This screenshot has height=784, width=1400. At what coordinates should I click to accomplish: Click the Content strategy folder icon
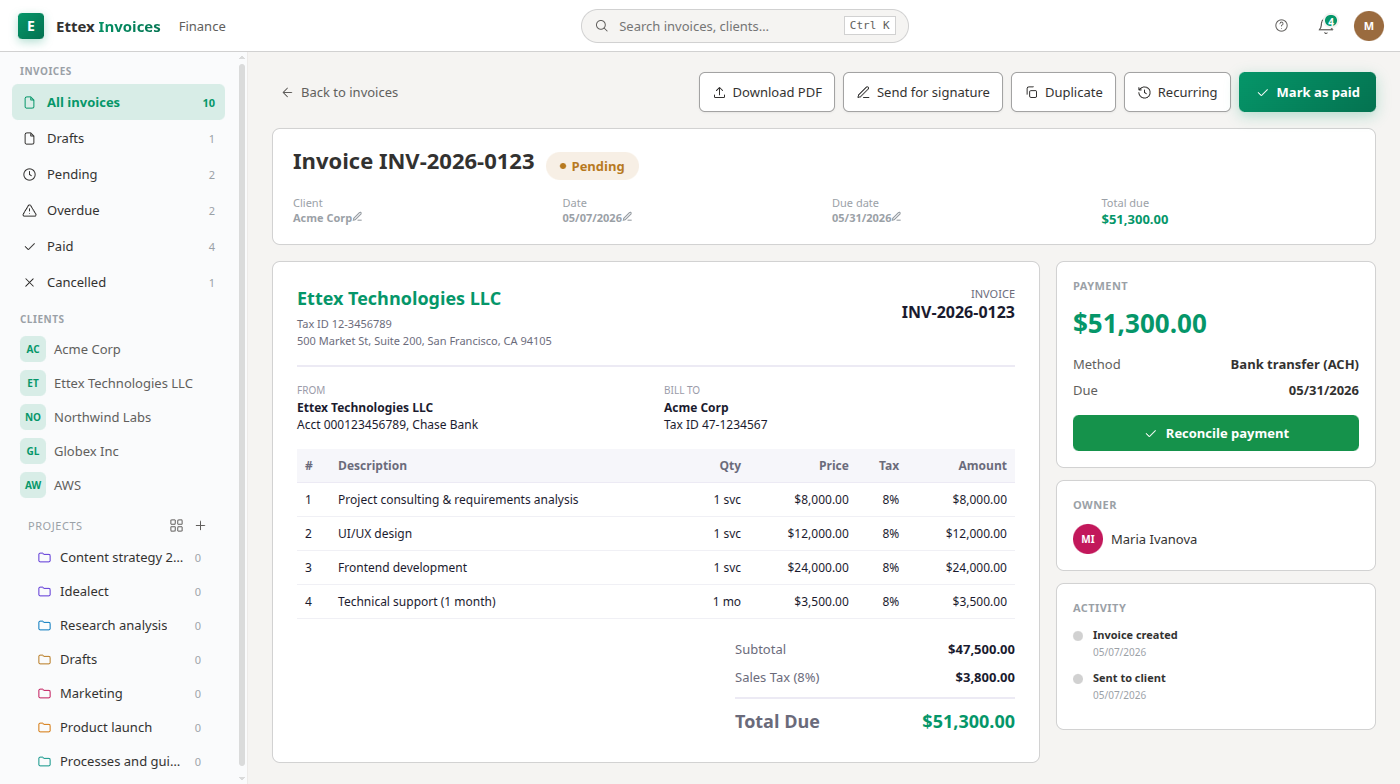(44, 557)
